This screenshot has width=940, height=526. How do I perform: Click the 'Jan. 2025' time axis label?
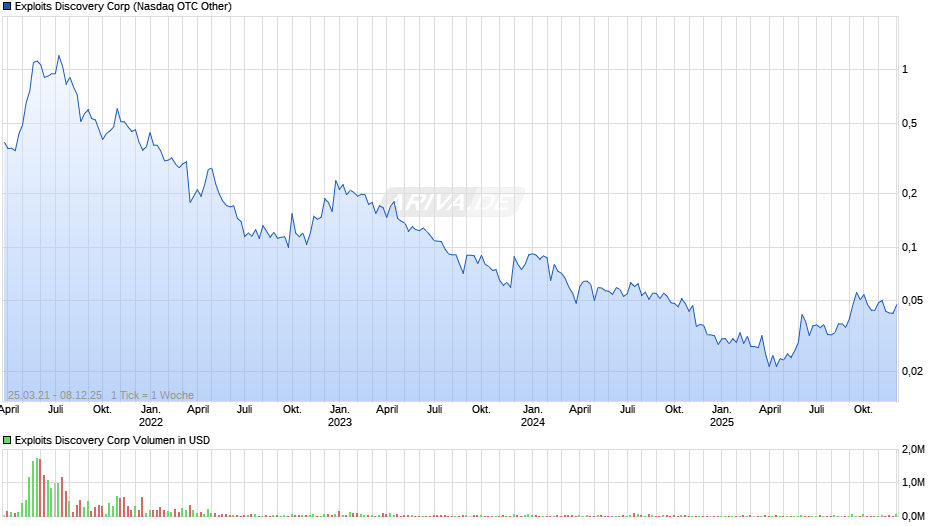[722, 416]
